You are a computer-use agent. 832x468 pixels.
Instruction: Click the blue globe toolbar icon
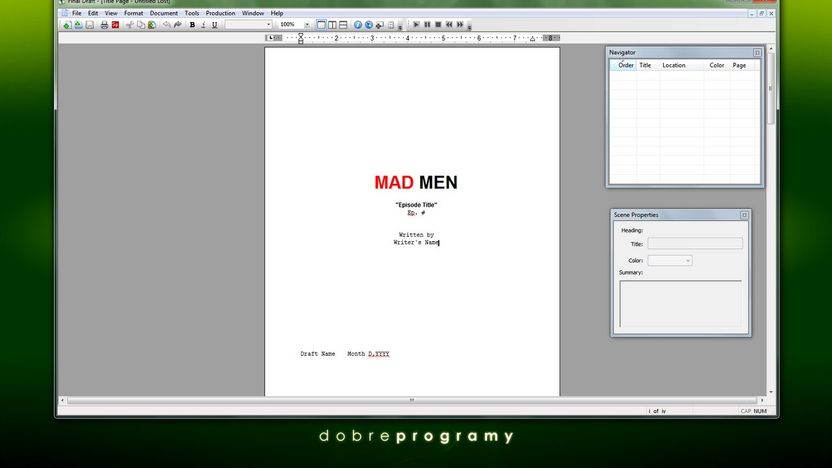[369, 25]
